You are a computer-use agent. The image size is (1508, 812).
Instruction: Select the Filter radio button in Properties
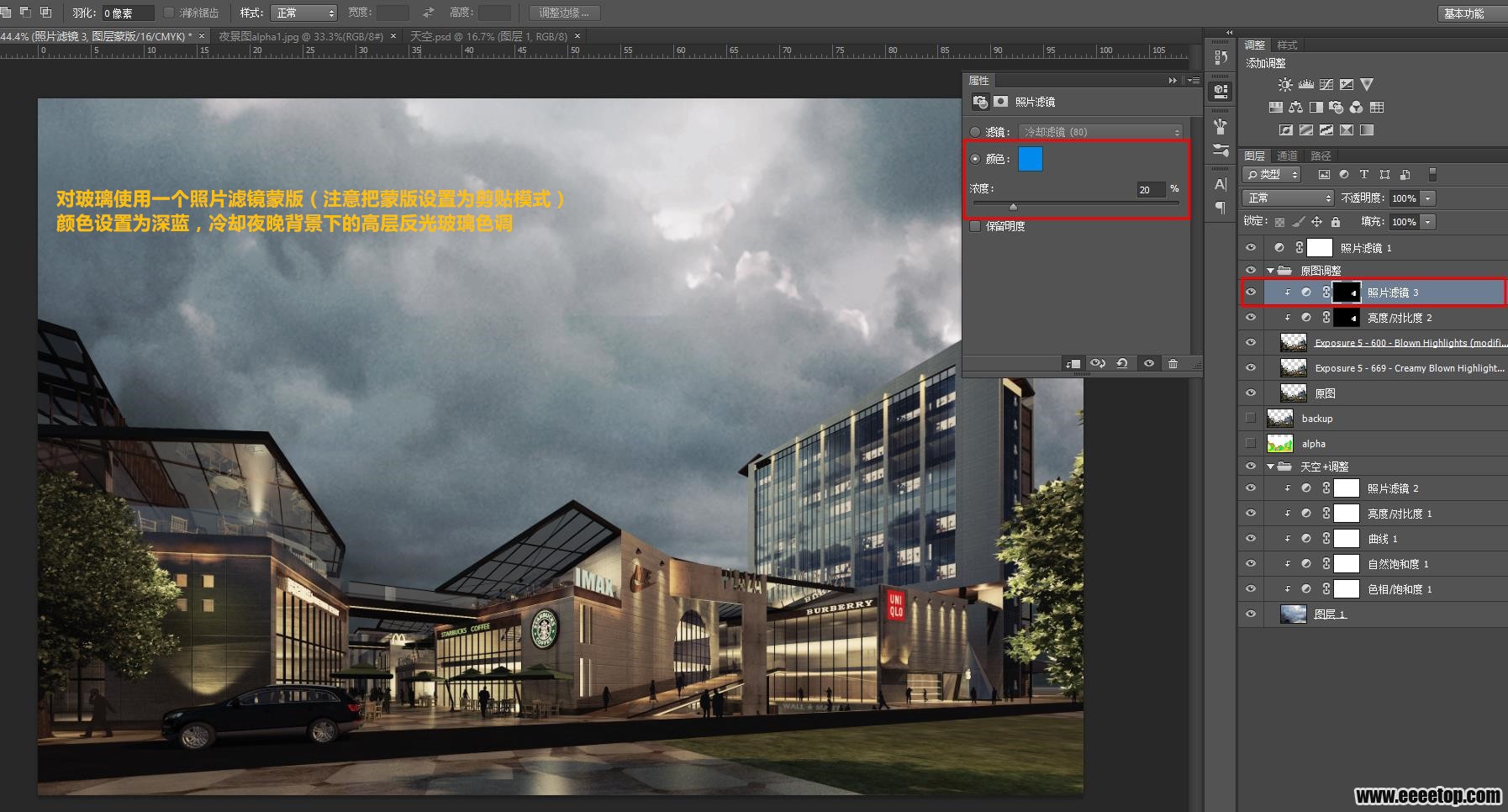click(975, 132)
